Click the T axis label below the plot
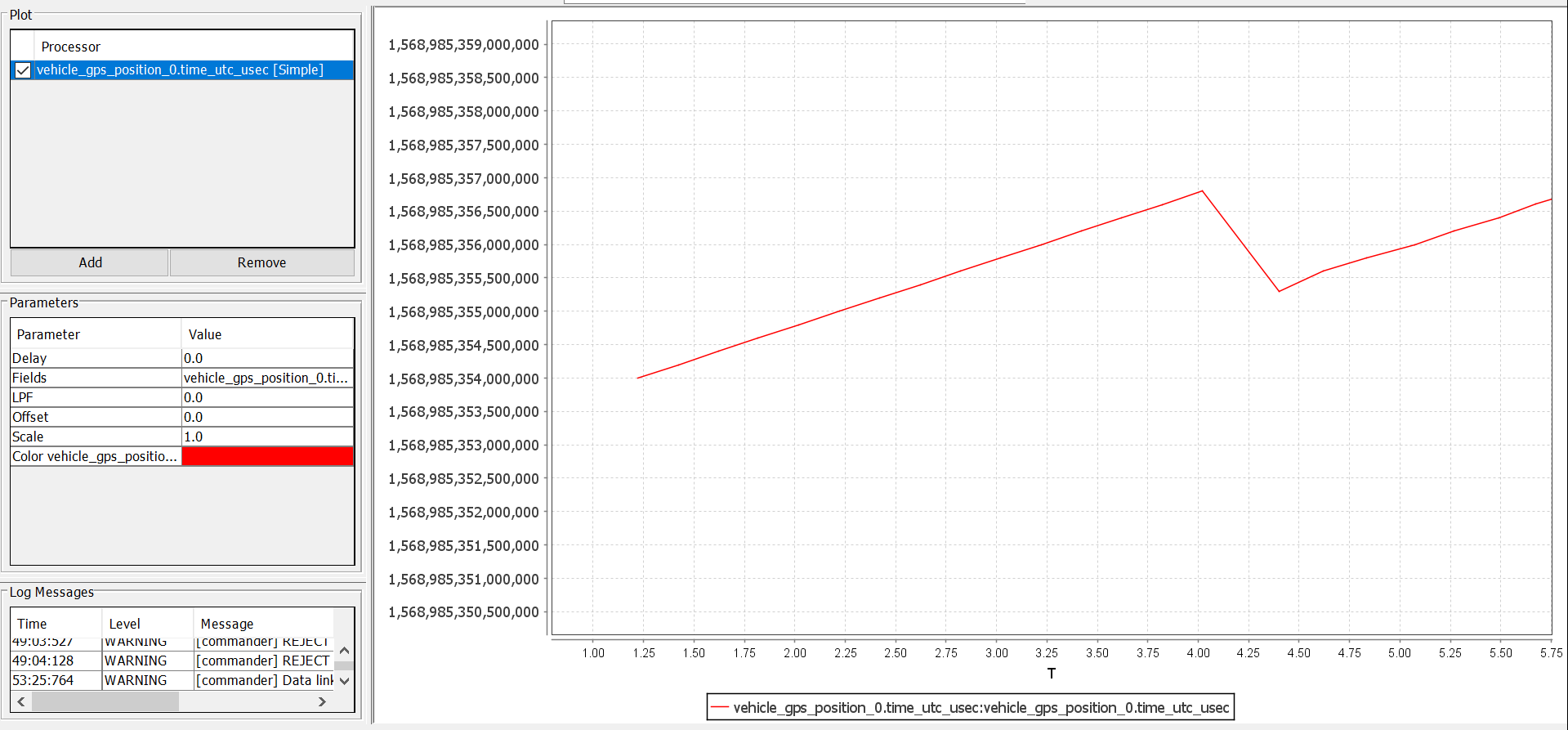The width and height of the screenshot is (1568, 730). tap(1052, 674)
